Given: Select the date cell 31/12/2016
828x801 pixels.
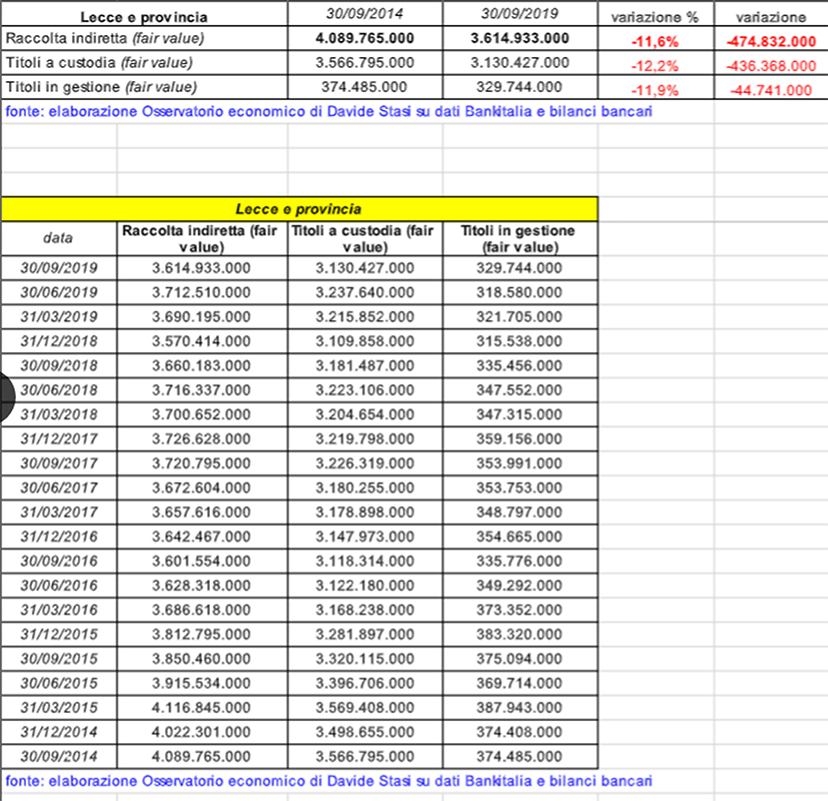Looking at the screenshot, I should 59,536.
